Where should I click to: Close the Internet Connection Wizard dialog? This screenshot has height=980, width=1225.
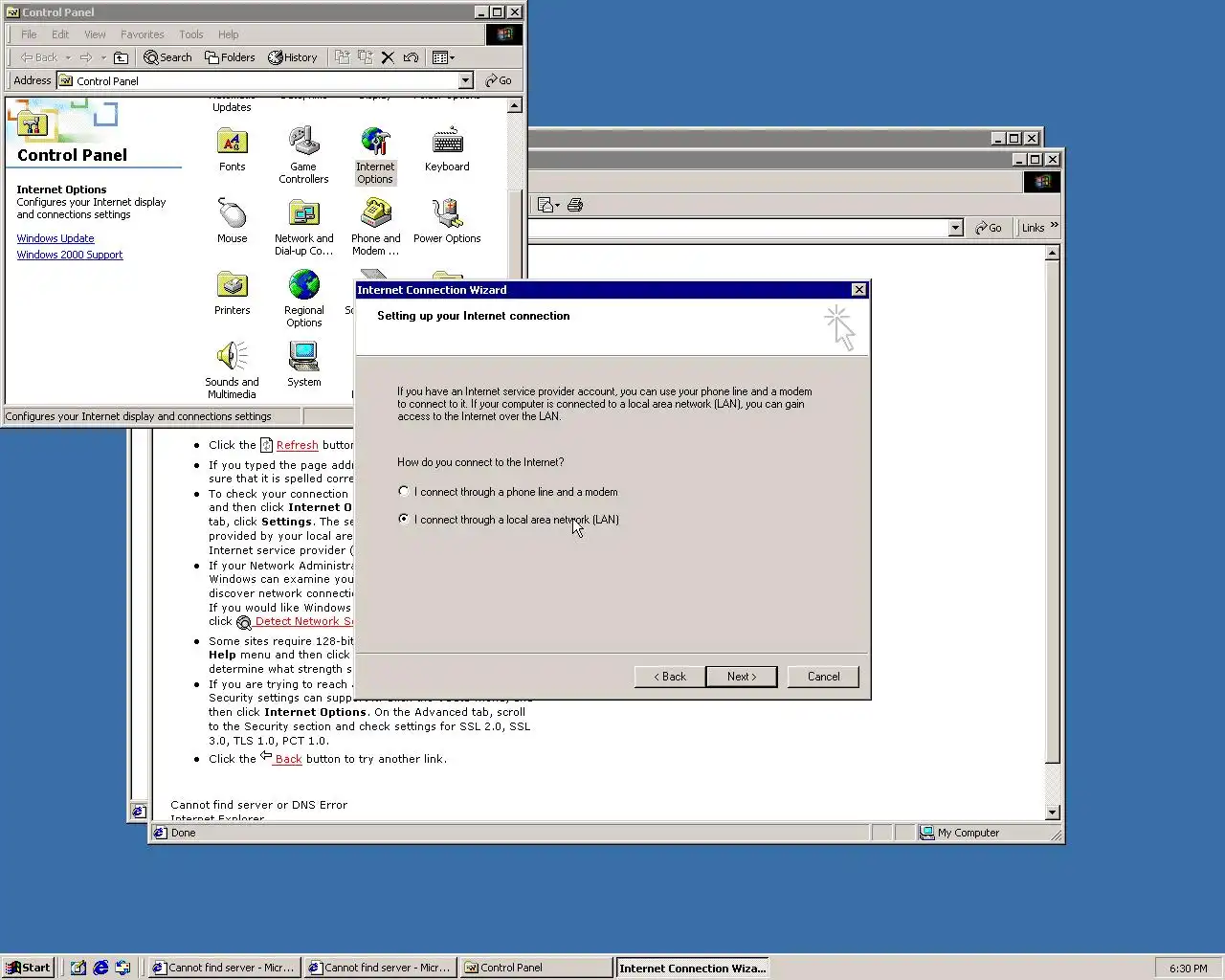[x=858, y=290]
